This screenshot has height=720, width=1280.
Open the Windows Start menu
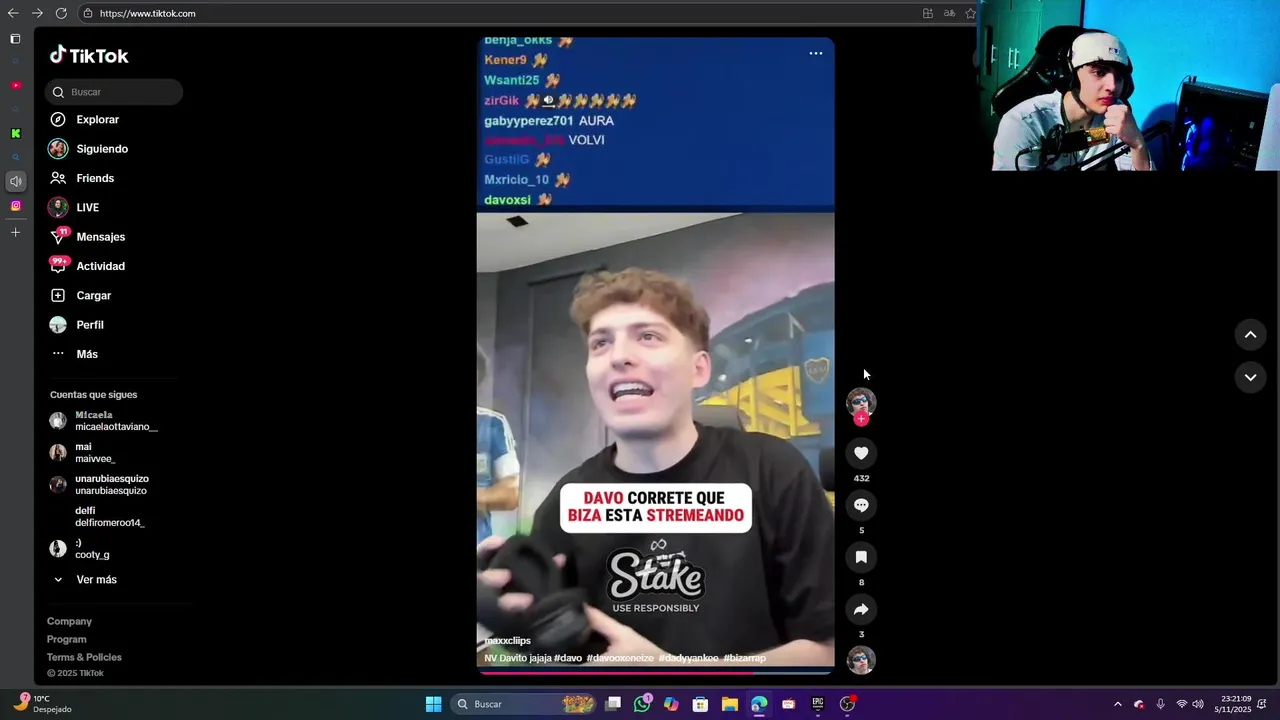433,704
